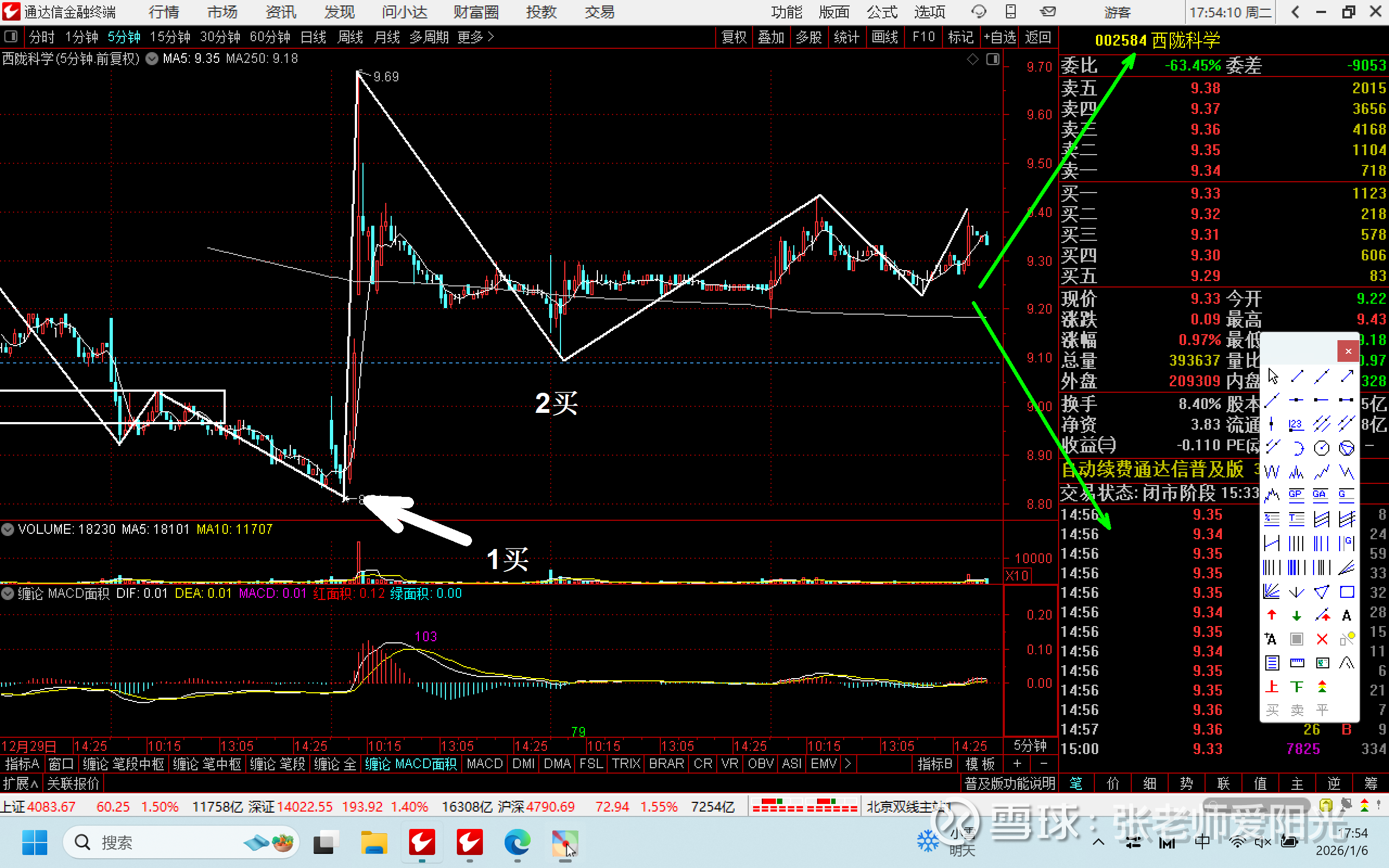Switch to the 15分钟 period tab
The height and width of the screenshot is (868, 1389).
pyautogui.click(x=170, y=37)
